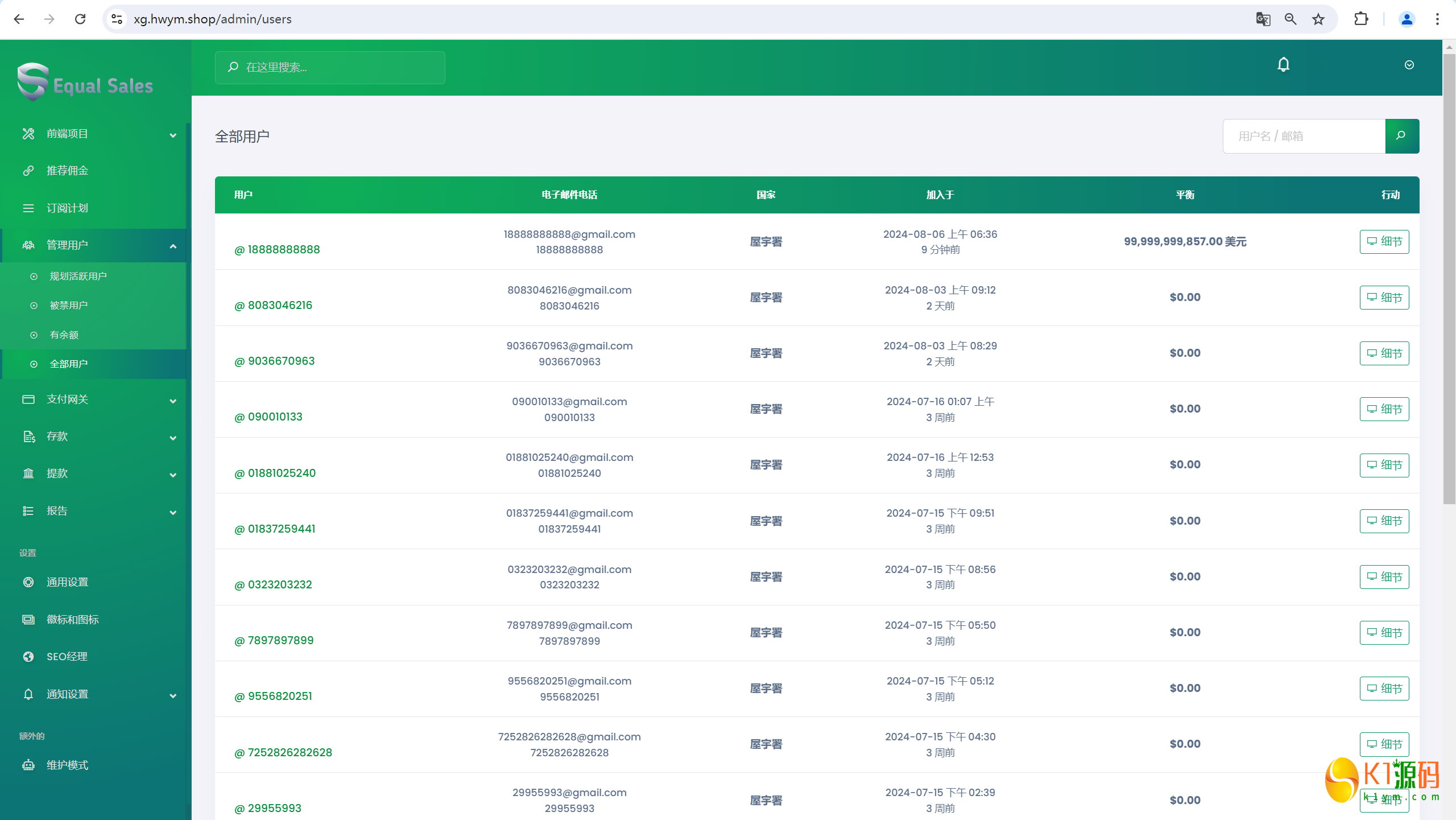Viewport: 1456px width, 820px height.
Task: Click the 在这里搜索 top search field
Action: 330,68
